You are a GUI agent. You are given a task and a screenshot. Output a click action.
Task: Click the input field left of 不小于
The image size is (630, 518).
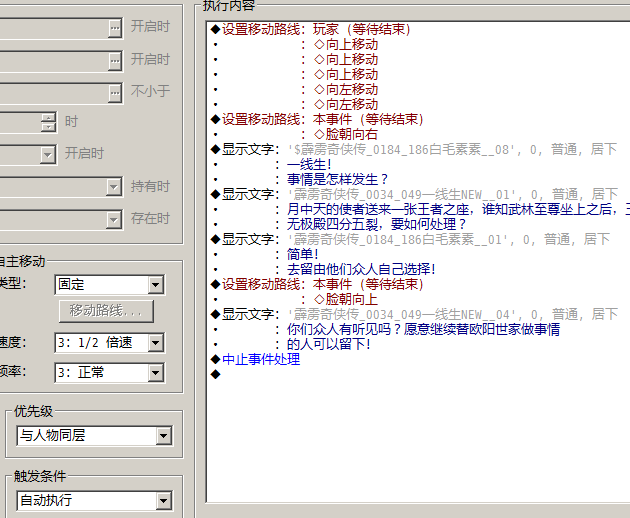click(54, 93)
